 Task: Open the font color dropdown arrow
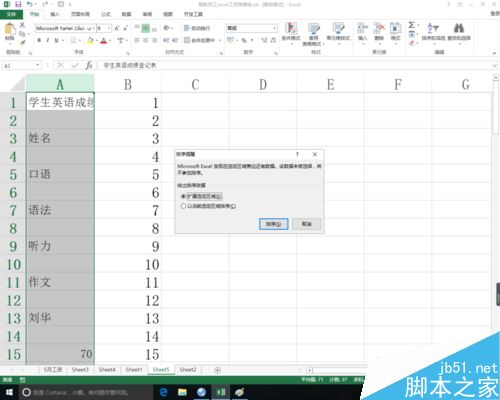(x=110, y=40)
